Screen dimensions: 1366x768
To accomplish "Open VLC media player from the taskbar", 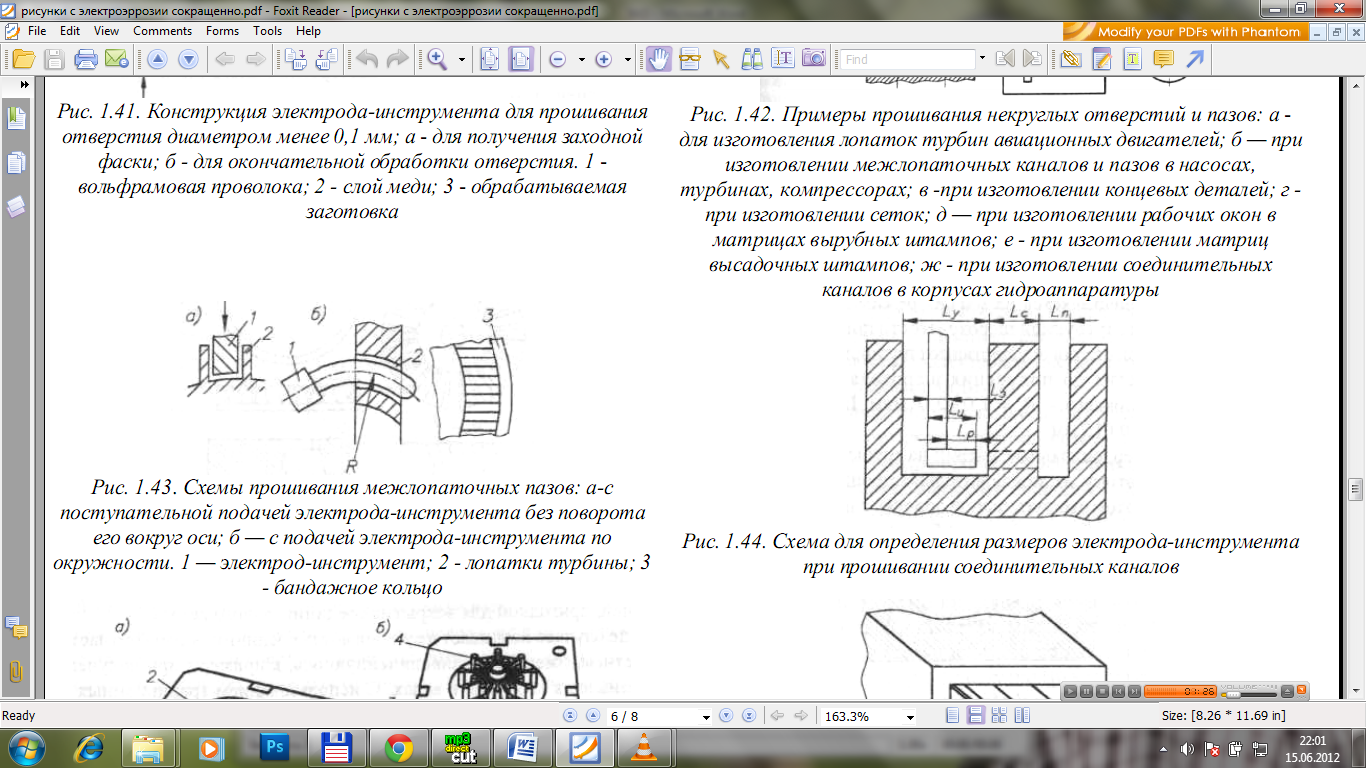I will tap(643, 748).
